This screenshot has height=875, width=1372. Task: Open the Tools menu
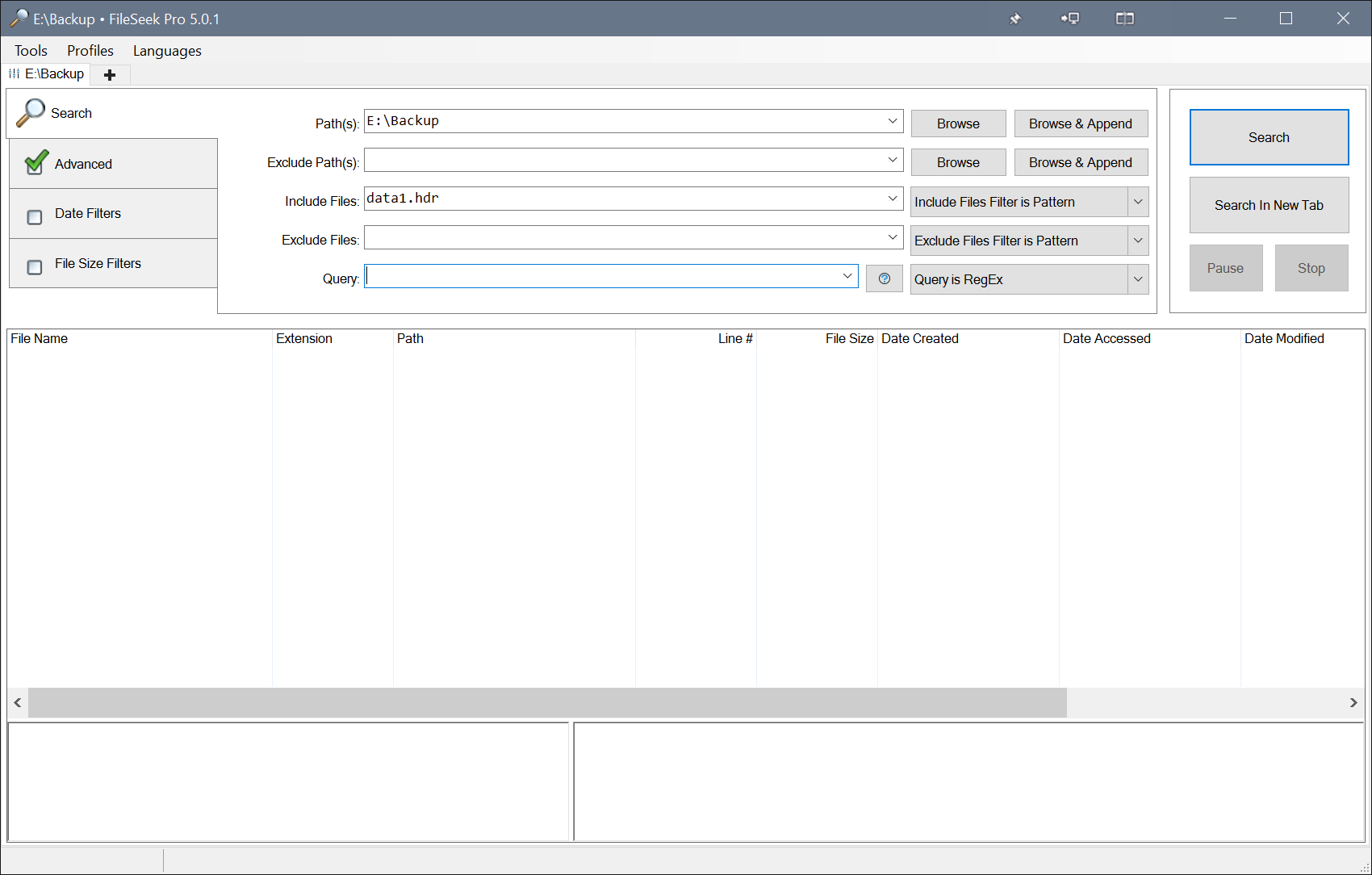31,51
